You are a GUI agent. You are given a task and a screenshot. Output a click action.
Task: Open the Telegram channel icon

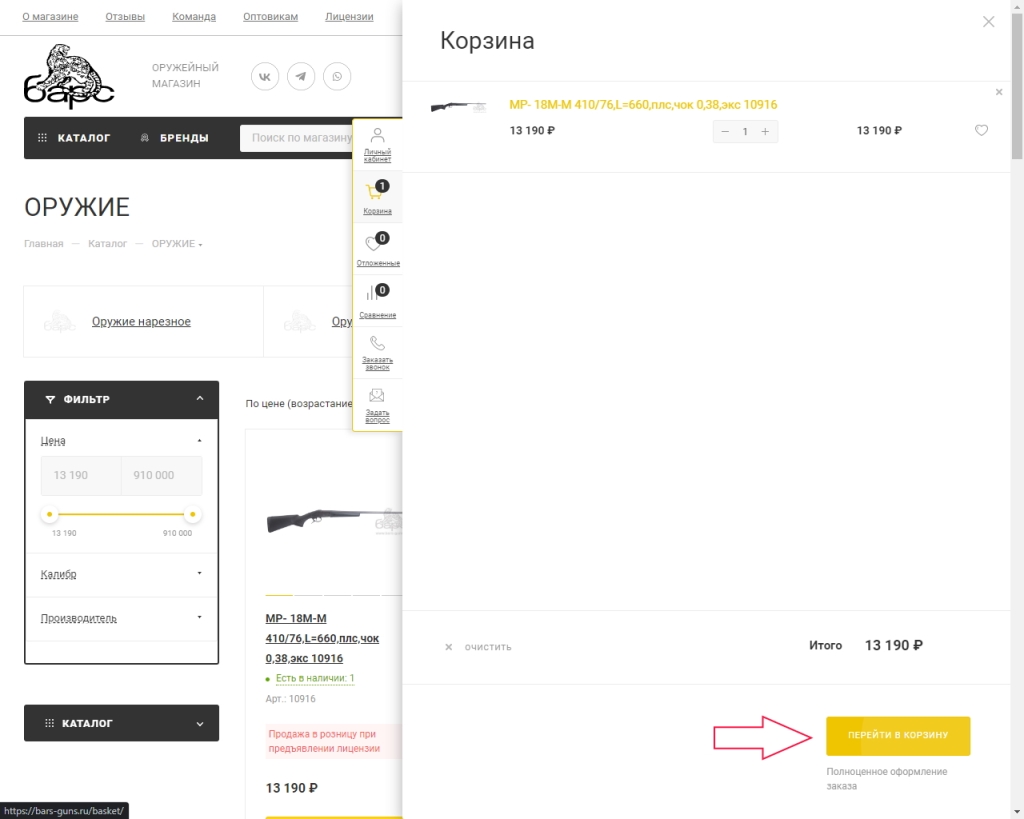pyautogui.click(x=301, y=76)
